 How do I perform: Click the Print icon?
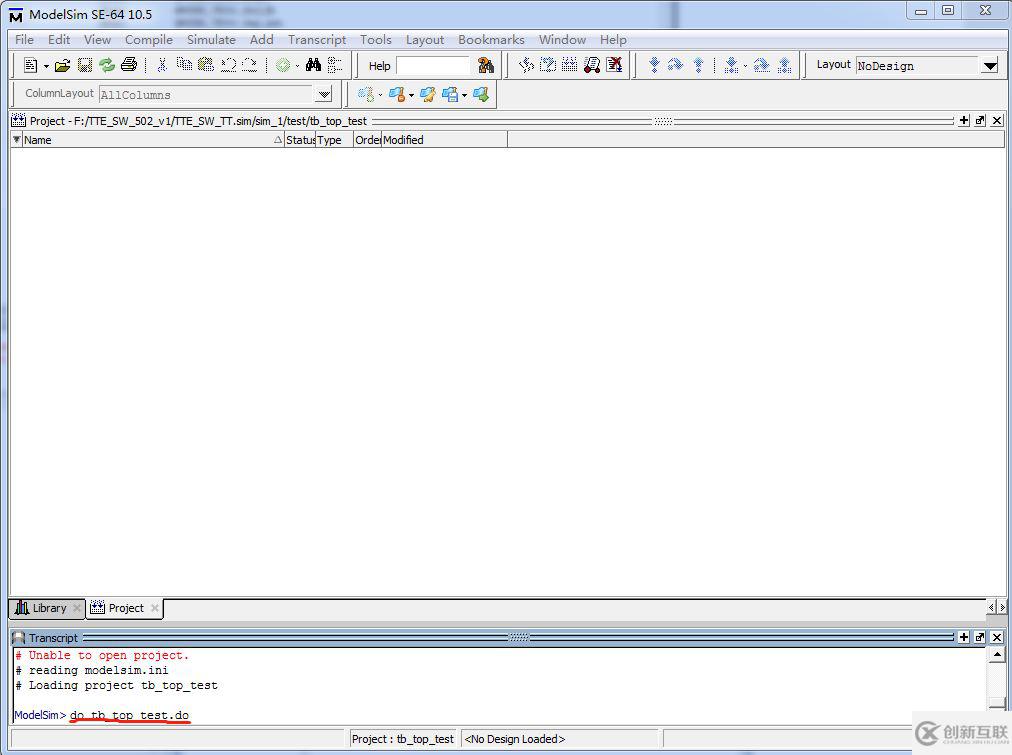pyautogui.click(x=129, y=65)
